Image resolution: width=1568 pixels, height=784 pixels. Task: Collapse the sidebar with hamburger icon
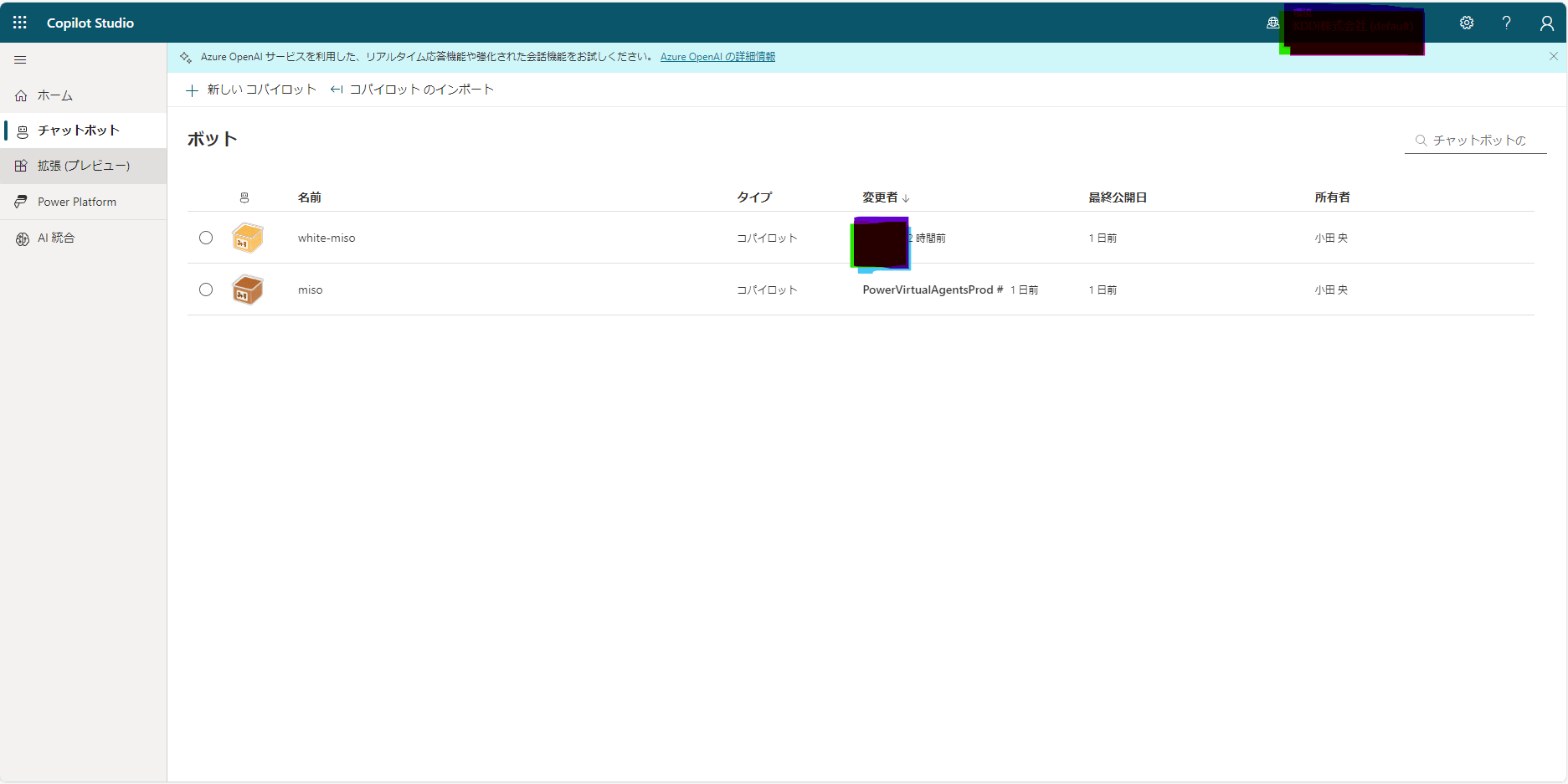point(20,59)
